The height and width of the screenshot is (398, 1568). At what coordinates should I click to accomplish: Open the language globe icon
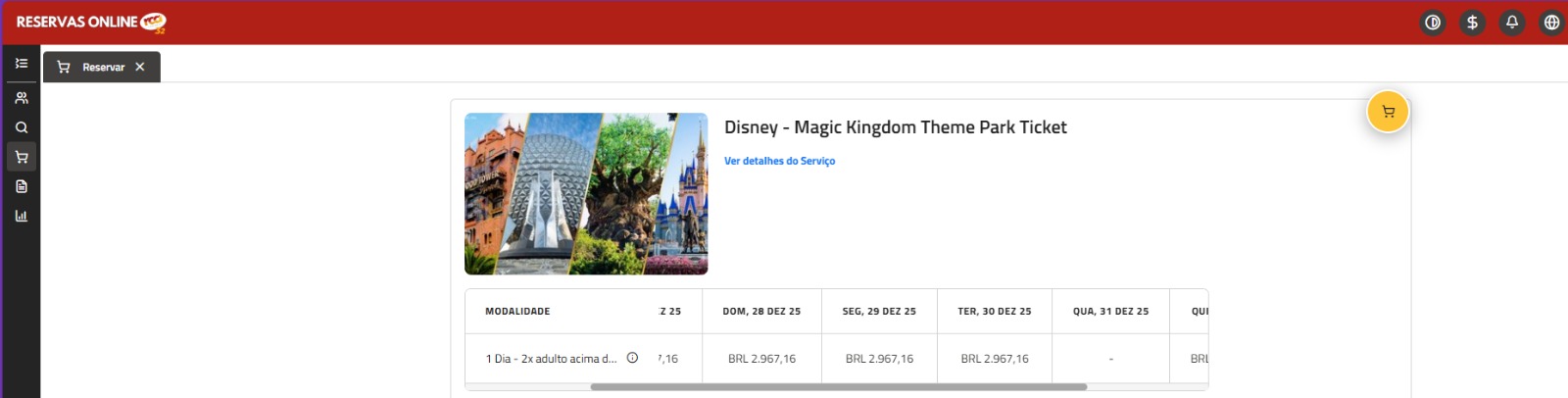click(1551, 23)
